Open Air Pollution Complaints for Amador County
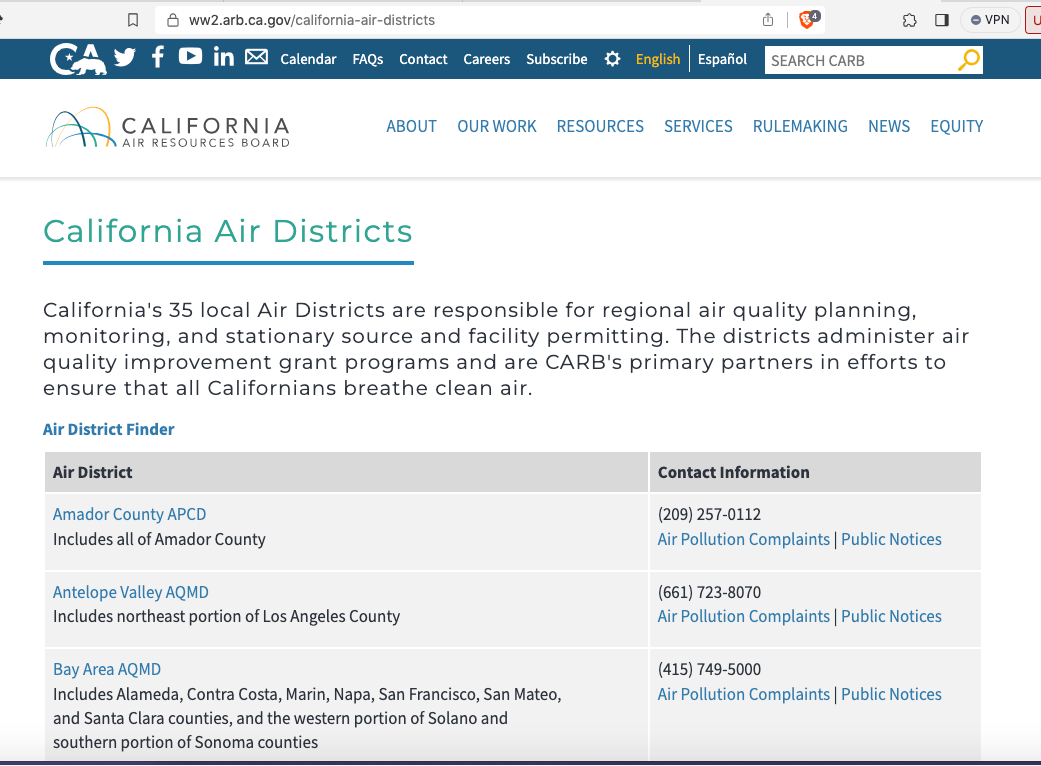1041x766 pixels. (x=744, y=539)
